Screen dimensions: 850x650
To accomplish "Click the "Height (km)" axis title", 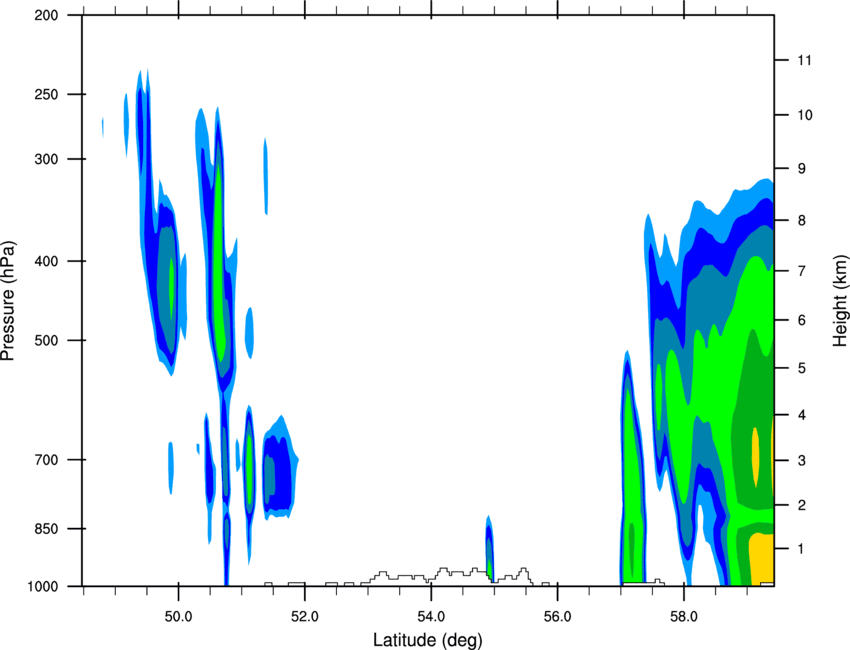I will click(840, 300).
